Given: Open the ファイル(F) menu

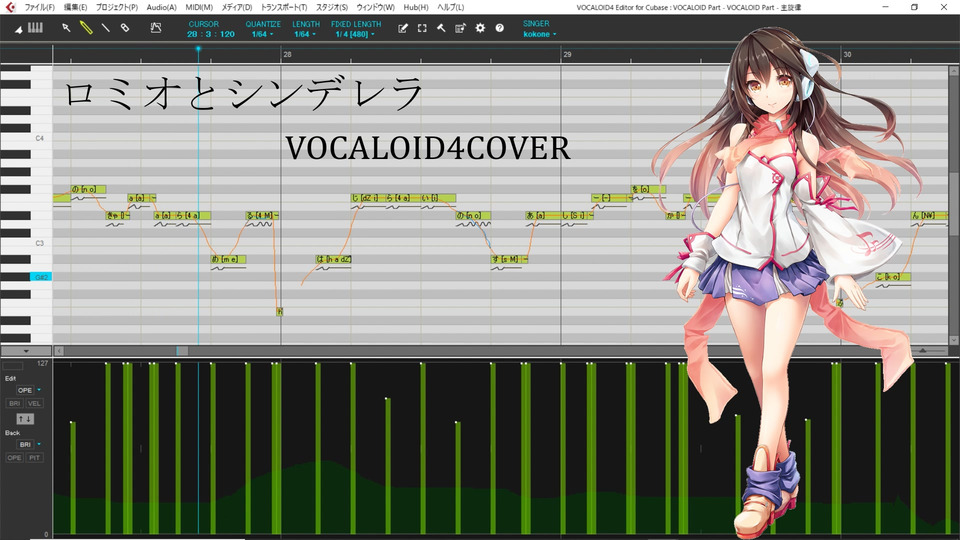Looking at the screenshot, I should (39, 7).
